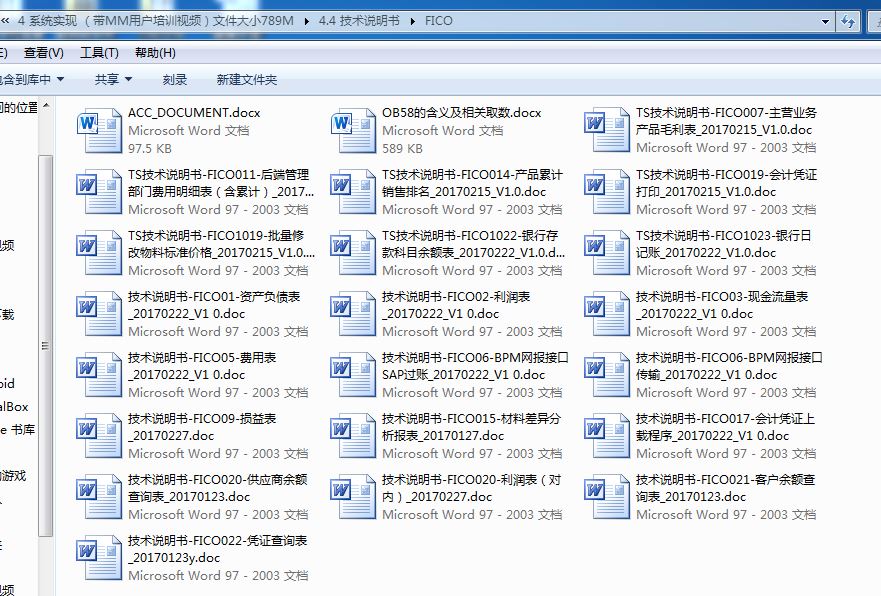Select the FICO06-BPM网报接口SAP过账 file icon
This screenshot has height=596, width=881.
pyautogui.click(x=353, y=375)
